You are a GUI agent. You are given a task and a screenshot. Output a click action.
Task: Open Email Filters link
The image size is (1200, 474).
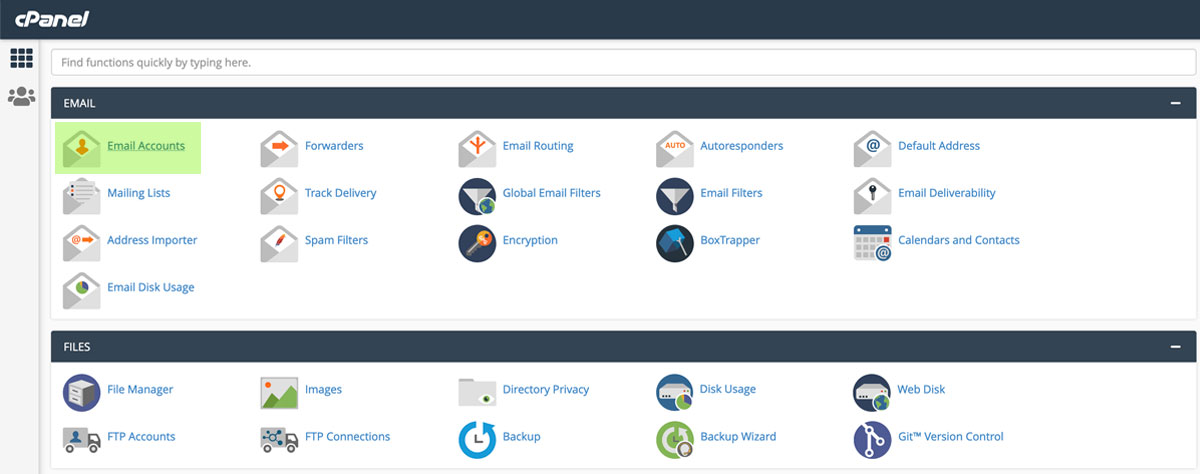(x=731, y=193)
